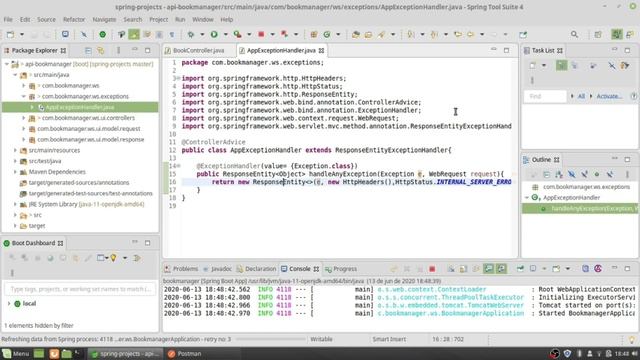Viewport: 640px width, 360px height.
Task: Select the src/main/resources folder
Action: point(54,150)
